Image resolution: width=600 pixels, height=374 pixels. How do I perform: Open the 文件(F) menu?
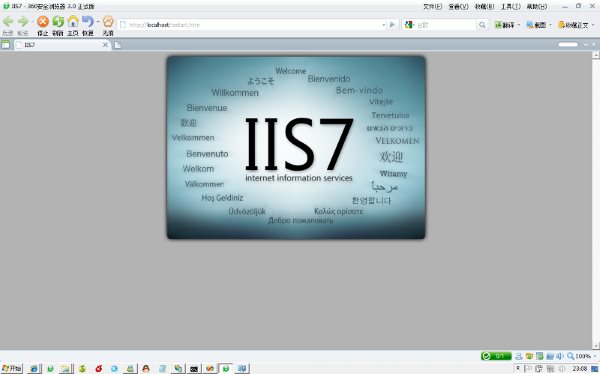tap(432, 7)
